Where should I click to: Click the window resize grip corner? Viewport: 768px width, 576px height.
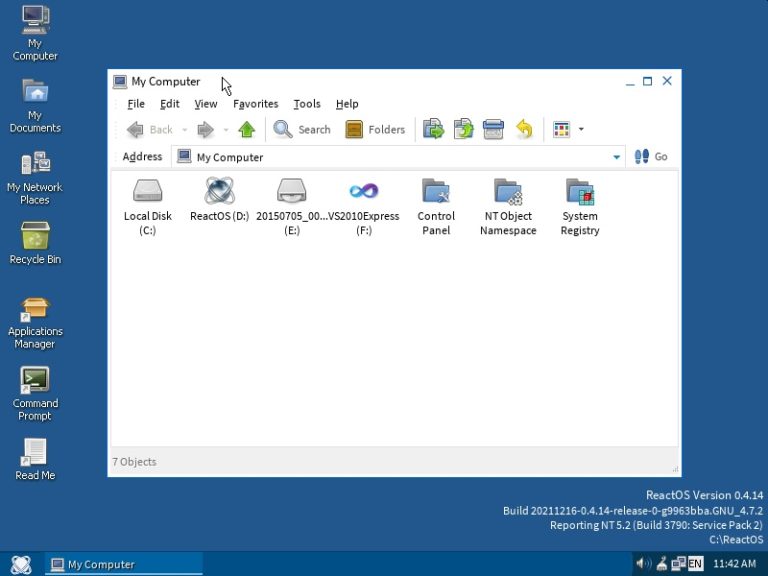675,469
